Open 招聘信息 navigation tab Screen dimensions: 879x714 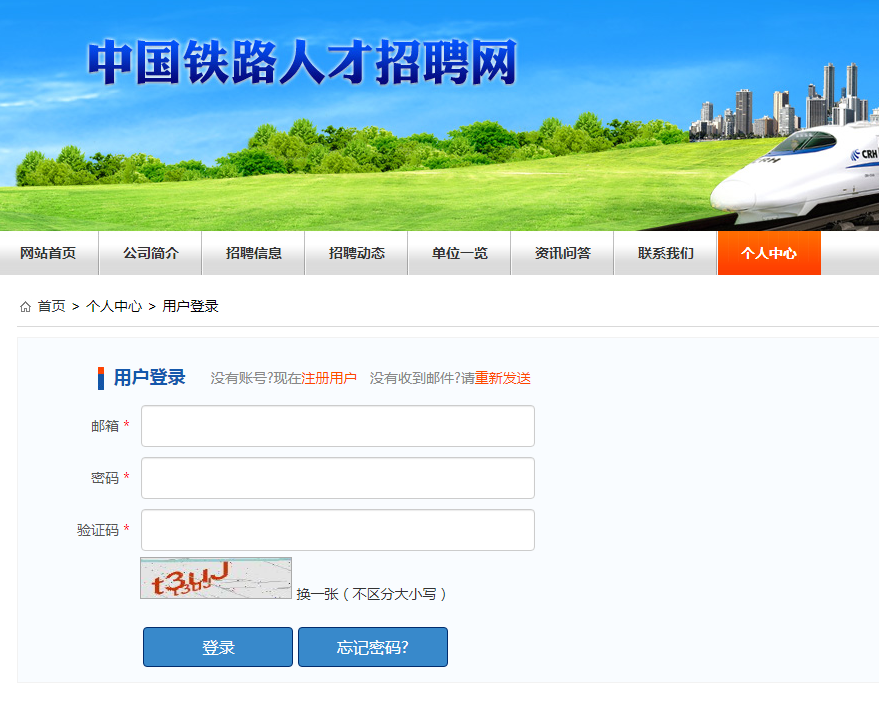pyautogui.click(x=254, y=253)
